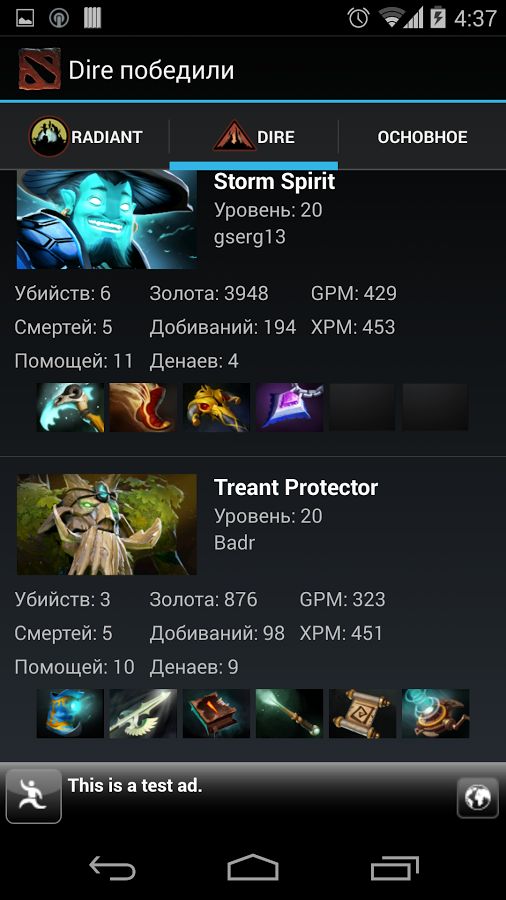Open the ОСНОВНОЕ tab
Viewport: 506px width, 900px height.
pyautogui.click(x=422, y=137)
